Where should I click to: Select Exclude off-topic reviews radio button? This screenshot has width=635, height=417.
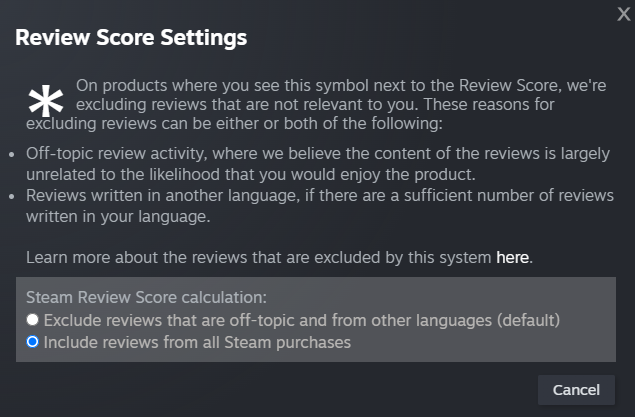(x=32, y=320)
